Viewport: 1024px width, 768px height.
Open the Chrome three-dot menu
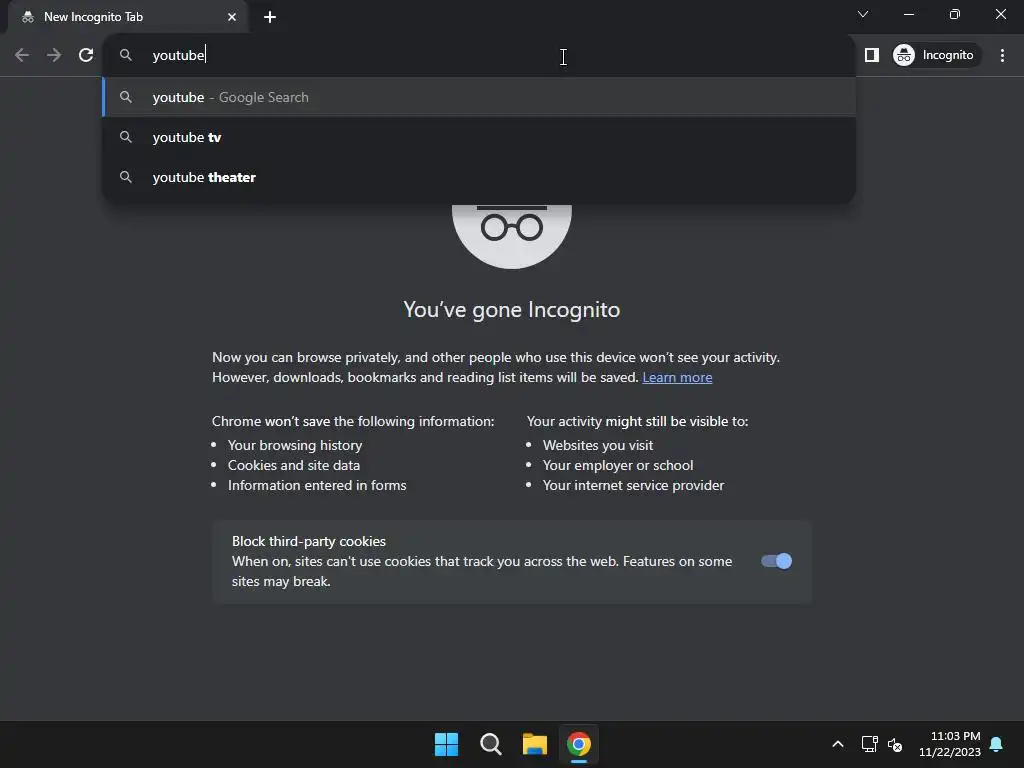1002,55
